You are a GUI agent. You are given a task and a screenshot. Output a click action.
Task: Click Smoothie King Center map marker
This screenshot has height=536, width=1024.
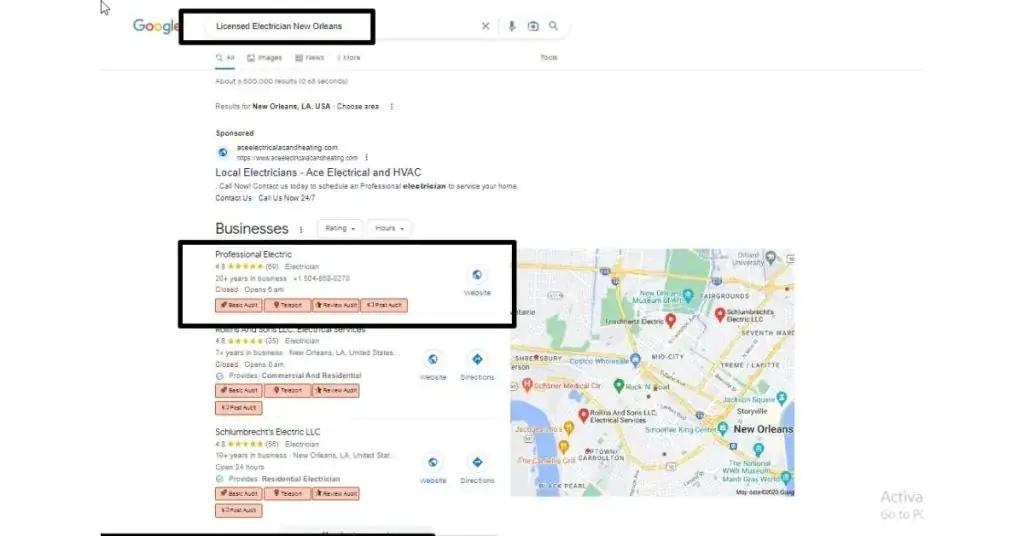click(722, 429)
